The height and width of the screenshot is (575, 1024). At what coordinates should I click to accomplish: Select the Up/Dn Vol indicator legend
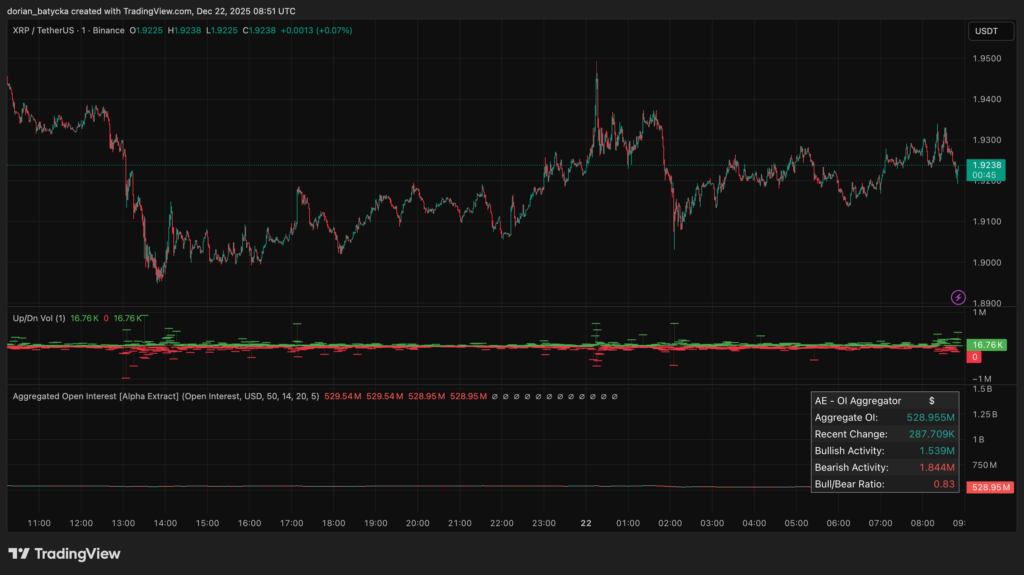[x=37, y=318]
